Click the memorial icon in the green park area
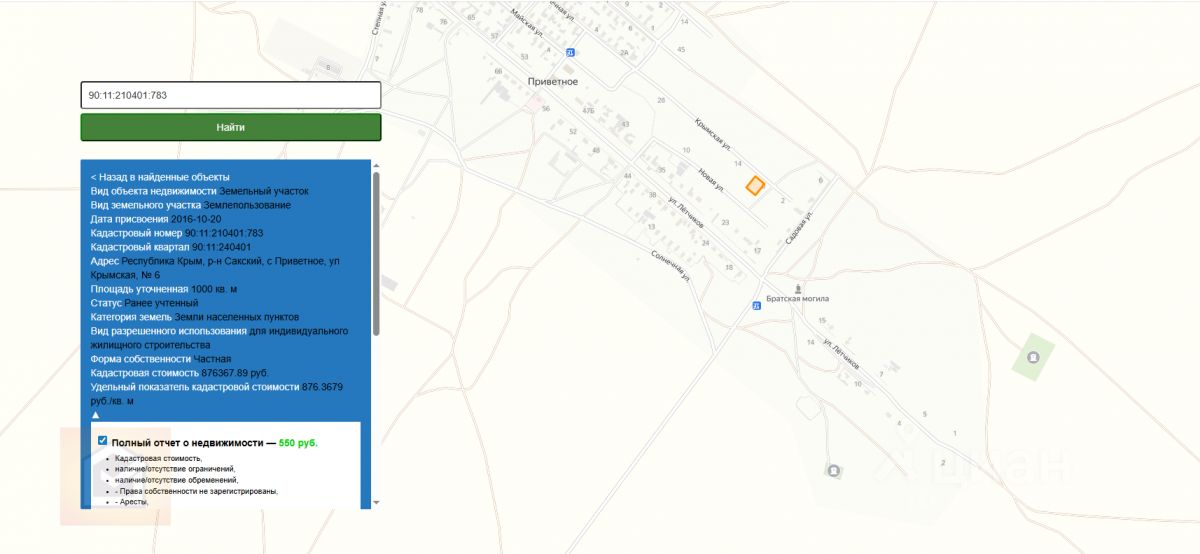Image resolution: width=1200 pixels, height=554 pixels. 1033,357
